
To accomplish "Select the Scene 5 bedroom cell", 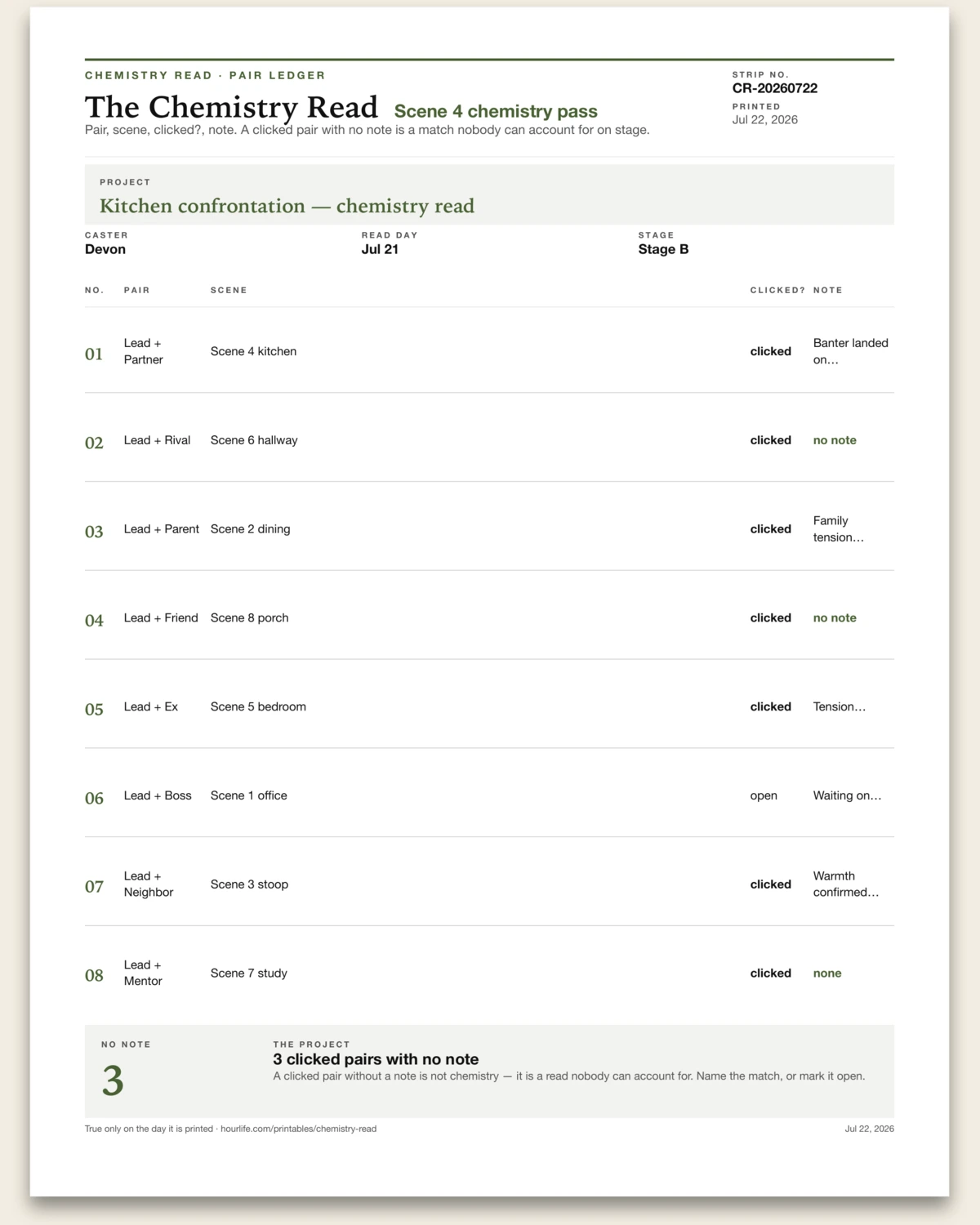I will (x=258, y=706).
